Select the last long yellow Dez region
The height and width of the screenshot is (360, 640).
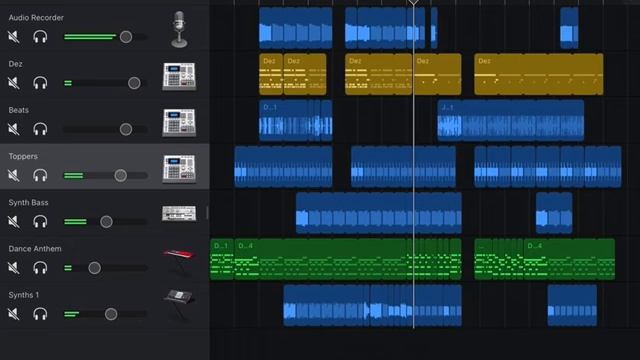[539, 74]
